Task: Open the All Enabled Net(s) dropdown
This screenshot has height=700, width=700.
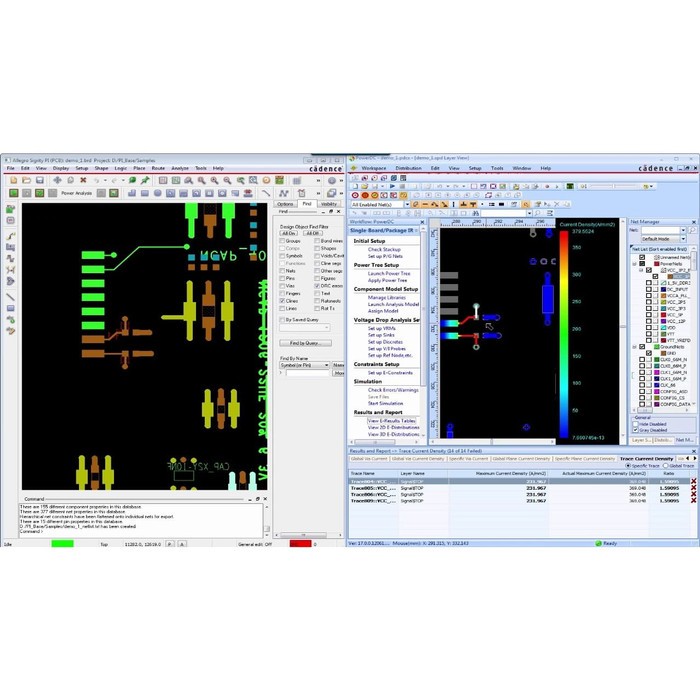Action: coord(407,204)
